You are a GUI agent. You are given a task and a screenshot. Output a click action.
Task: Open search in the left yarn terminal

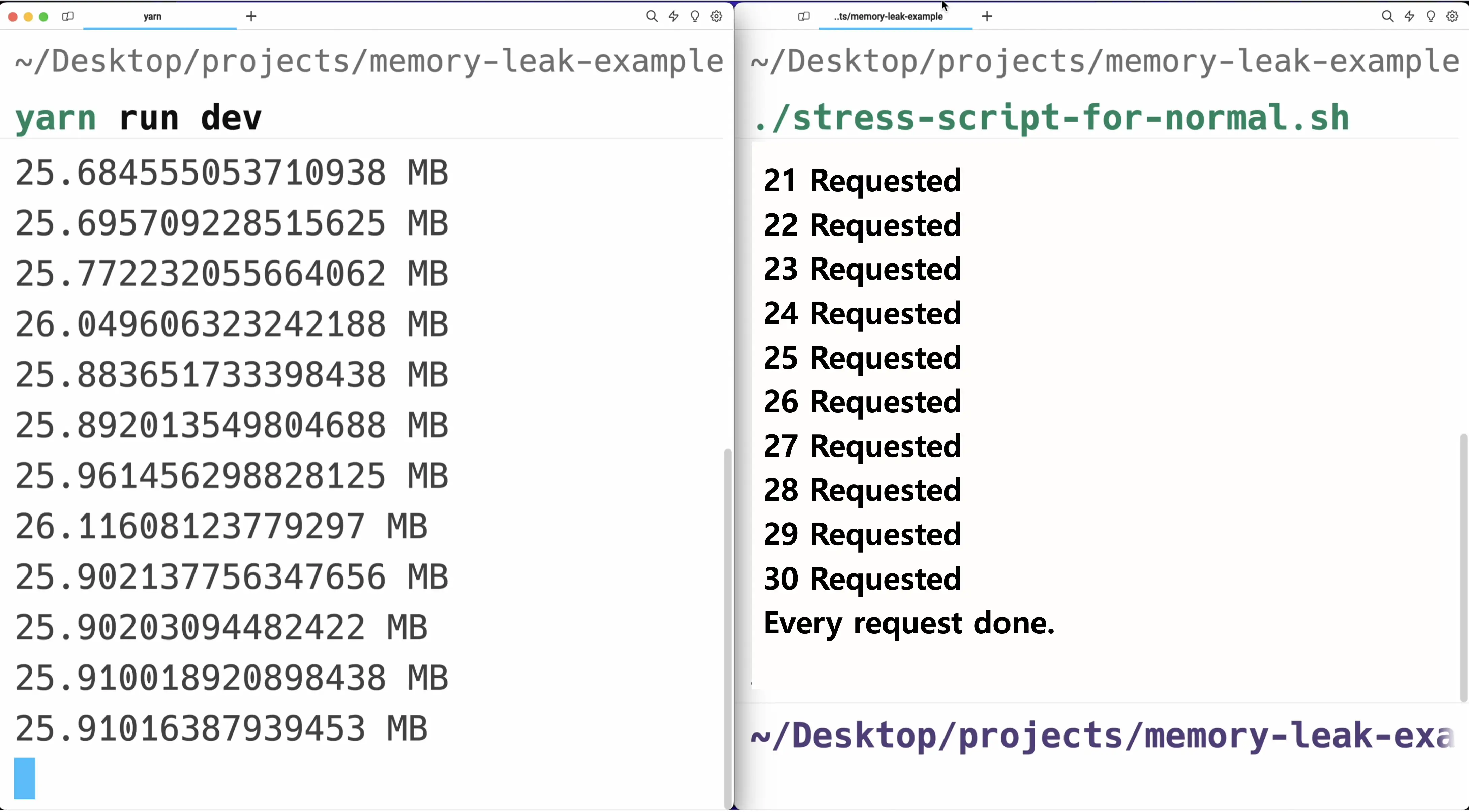point(651,17)
